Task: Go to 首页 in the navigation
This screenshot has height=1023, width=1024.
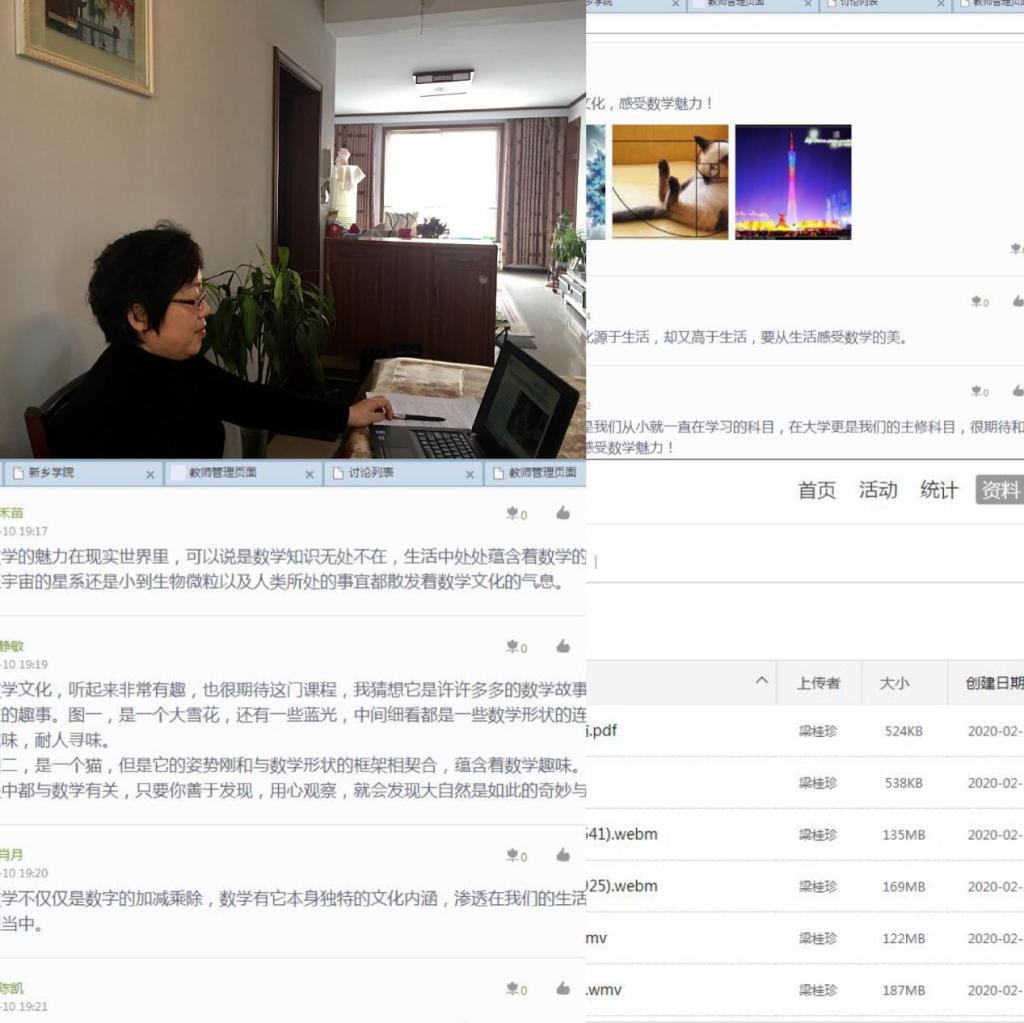Action: coord(816,490)
